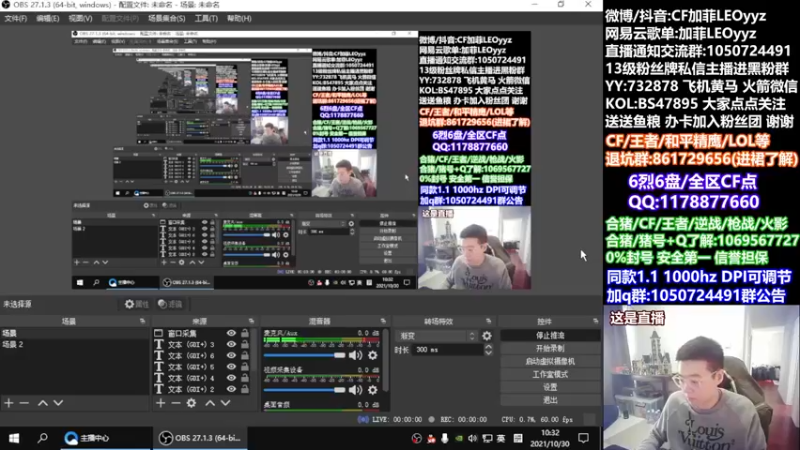Move scene down in Scenes list

pos(58,403)
